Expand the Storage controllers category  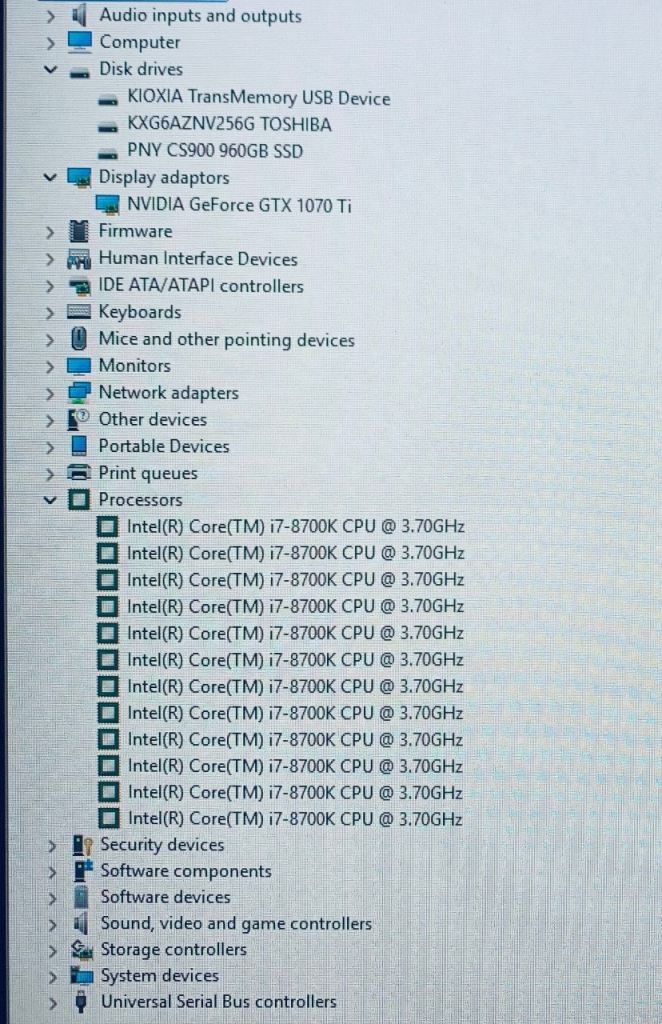point(52,950)
